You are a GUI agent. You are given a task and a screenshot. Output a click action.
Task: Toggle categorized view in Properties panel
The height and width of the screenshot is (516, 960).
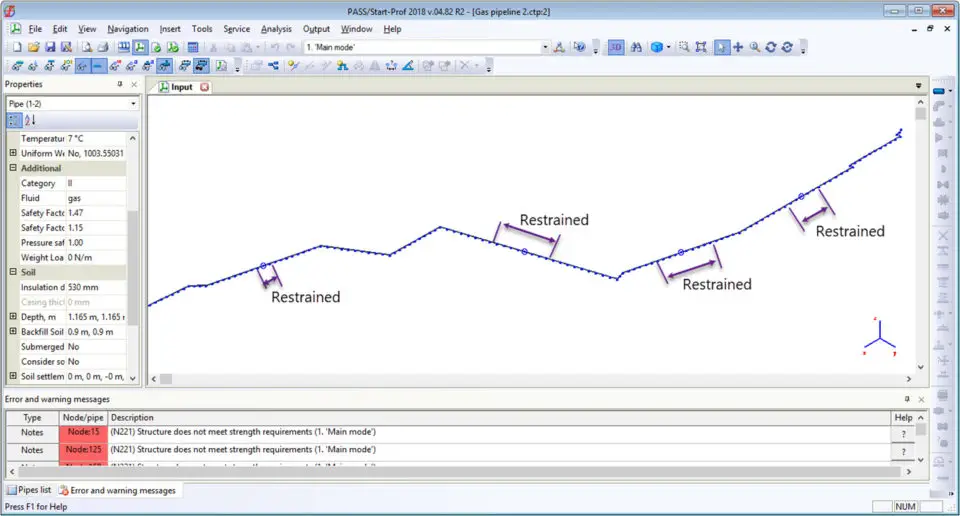pyautogui.click(x=13, y=120)
